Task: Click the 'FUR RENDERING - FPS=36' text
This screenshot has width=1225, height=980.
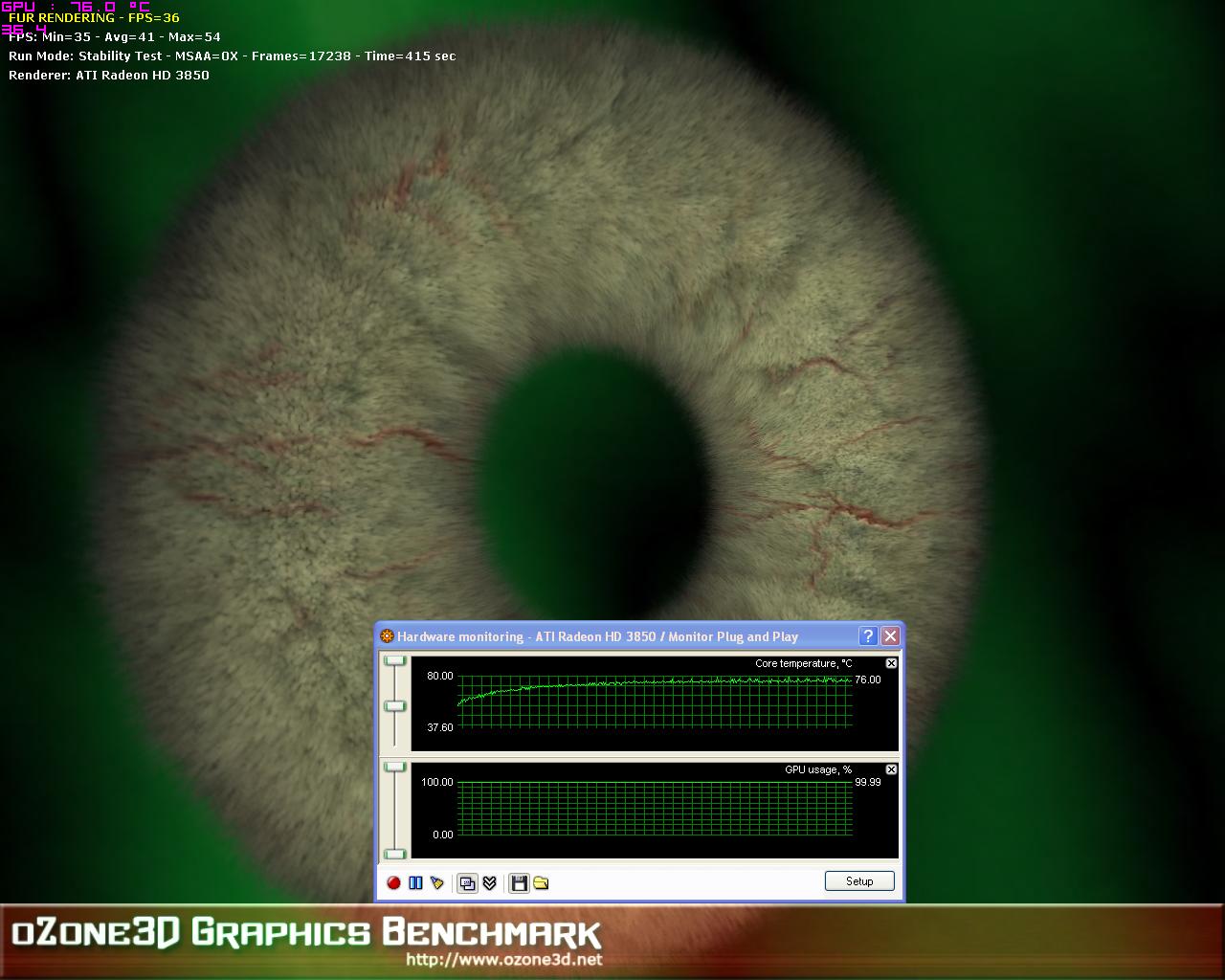Action: click(94, 18)
